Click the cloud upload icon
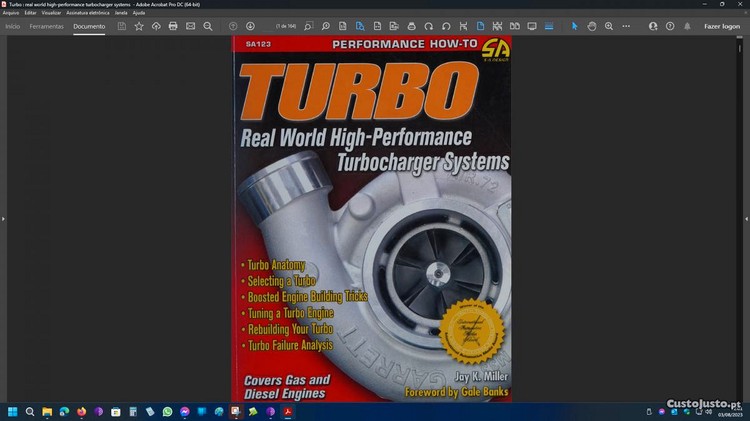This screenshot has width=750, height=421. 156,26
